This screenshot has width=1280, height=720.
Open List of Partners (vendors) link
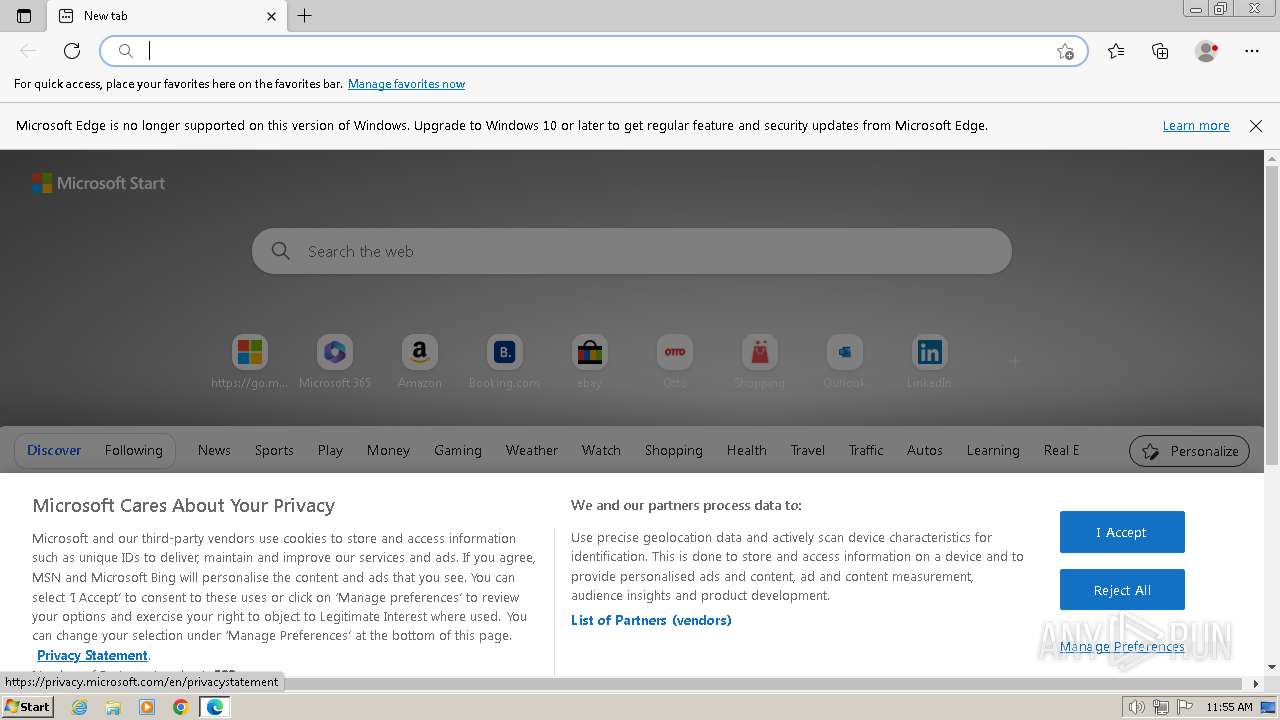tap(651, 620)
